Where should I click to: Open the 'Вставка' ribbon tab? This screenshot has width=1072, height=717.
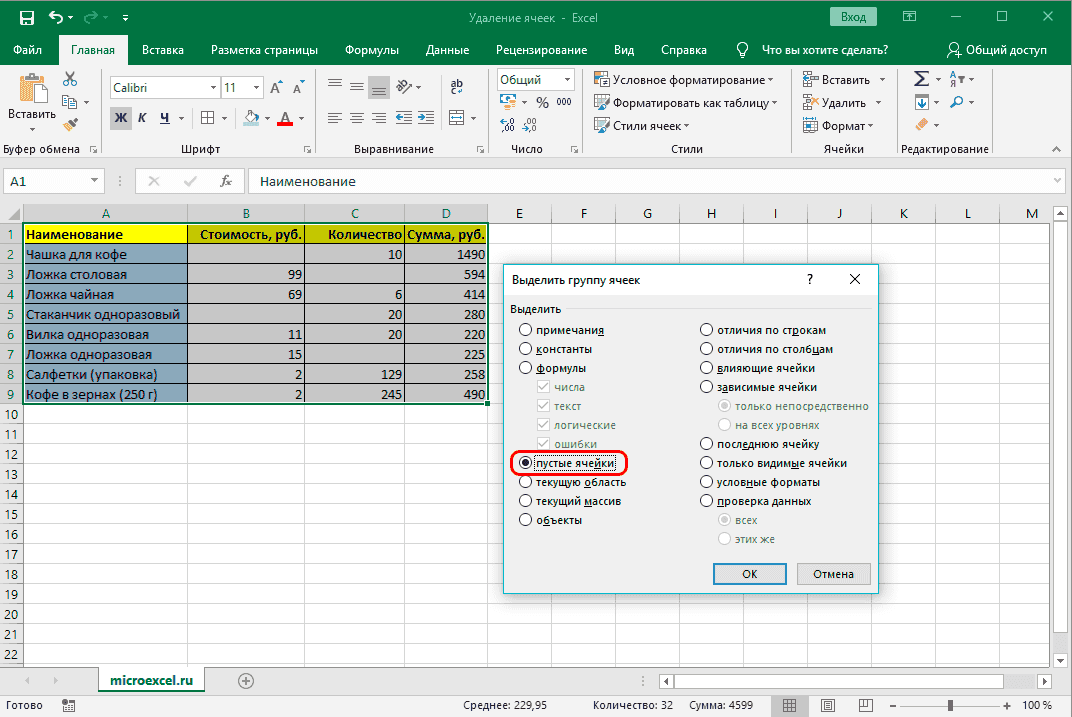(162, 50)
